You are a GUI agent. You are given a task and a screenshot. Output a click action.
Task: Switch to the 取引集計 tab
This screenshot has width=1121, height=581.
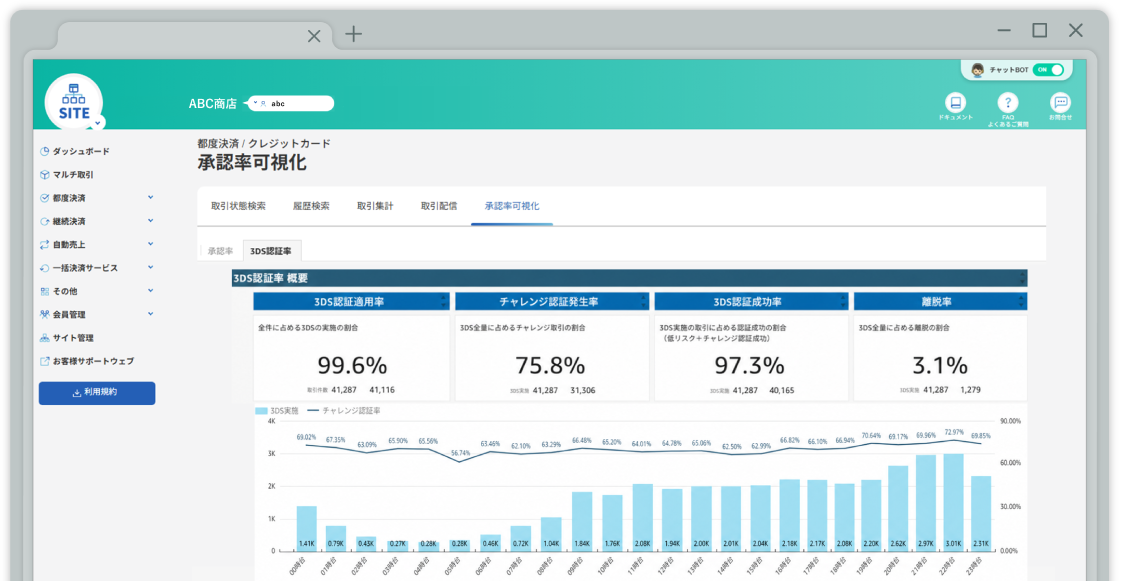[375, 206]
